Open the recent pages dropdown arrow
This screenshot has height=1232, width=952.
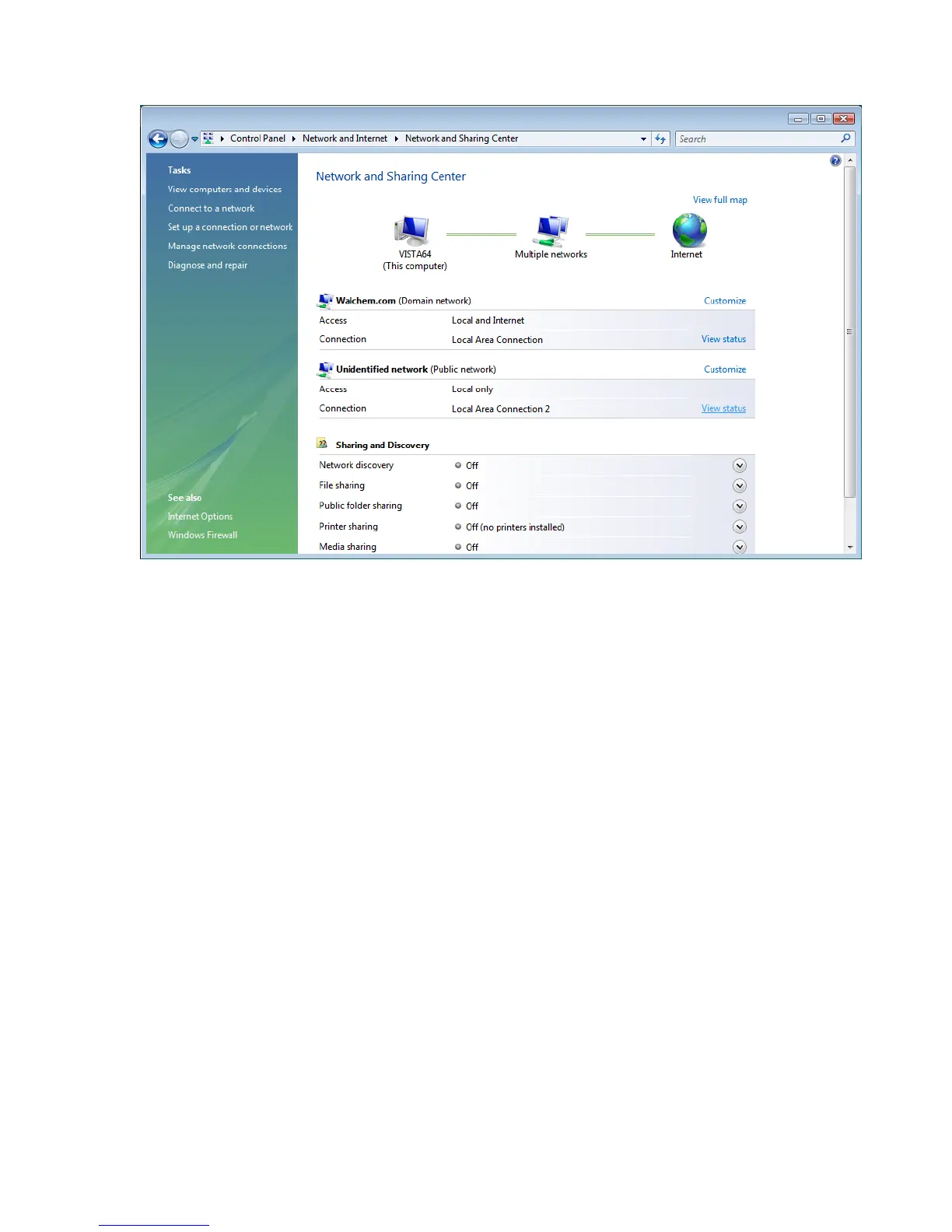[194, 139]
